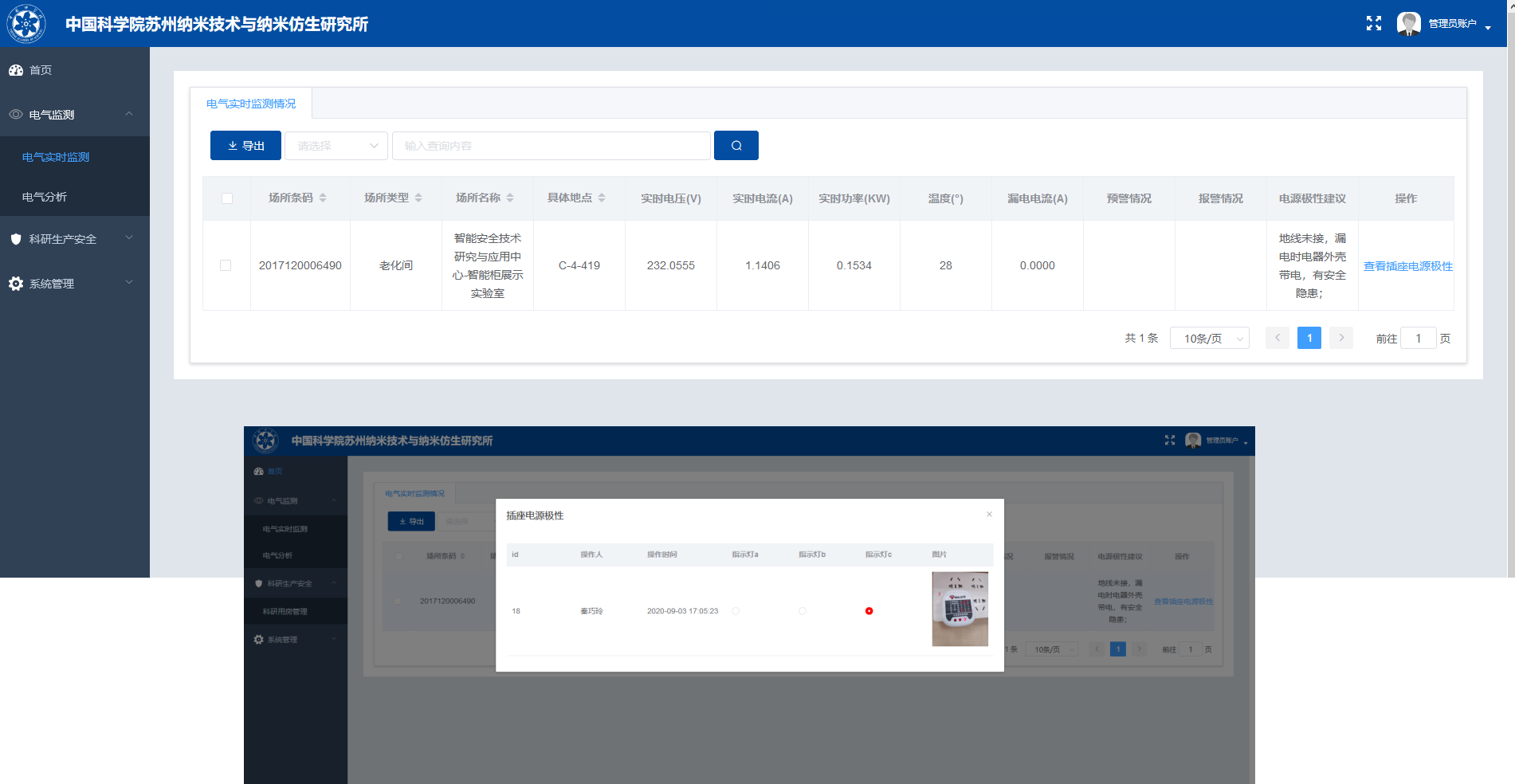The width and height of the screenshot is (1515, 784).
Task: Click the 输入查询内容 search input field
Action: coord(551,146)
